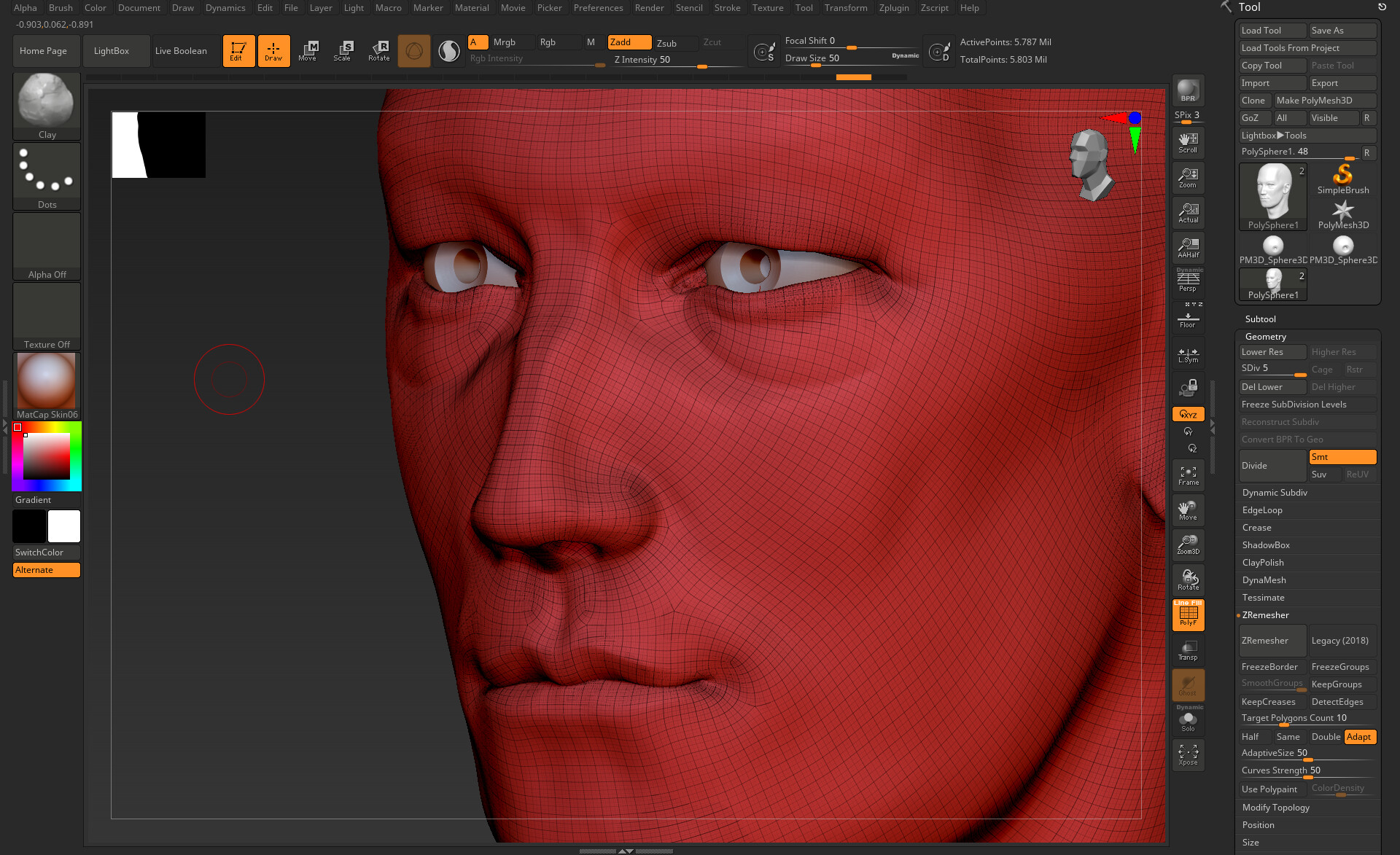Expand the Subtool section
The height and width of the screenshot is (855, 1400).
pos(1260,319)
